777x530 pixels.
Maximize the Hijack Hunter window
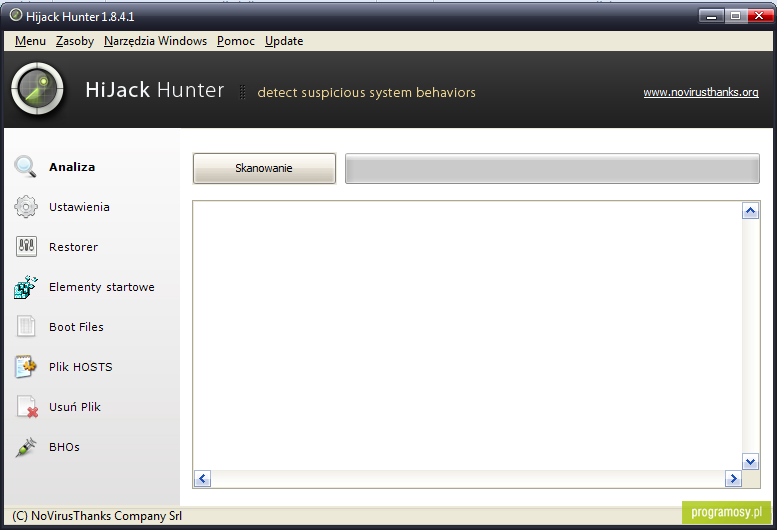735,16
